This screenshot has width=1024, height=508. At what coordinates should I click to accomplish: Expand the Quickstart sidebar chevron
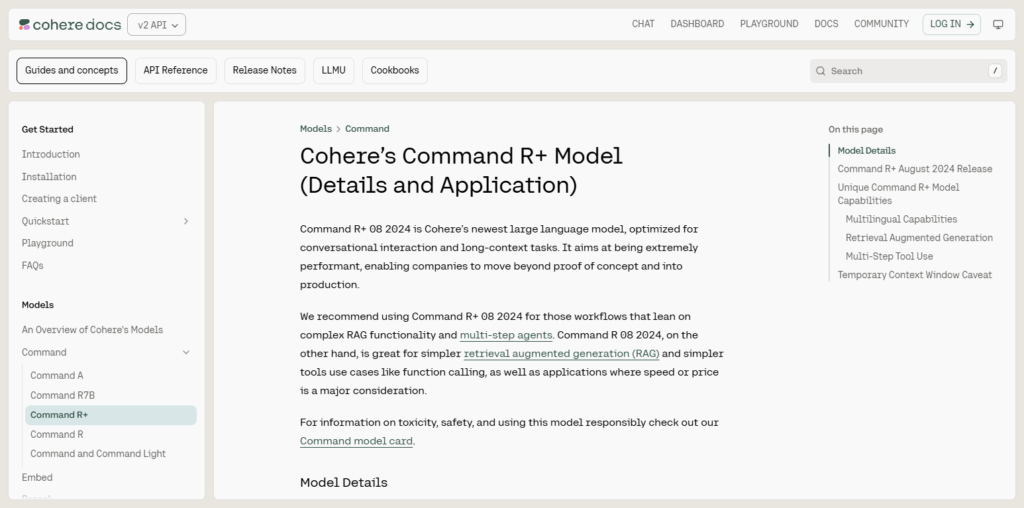185,221
